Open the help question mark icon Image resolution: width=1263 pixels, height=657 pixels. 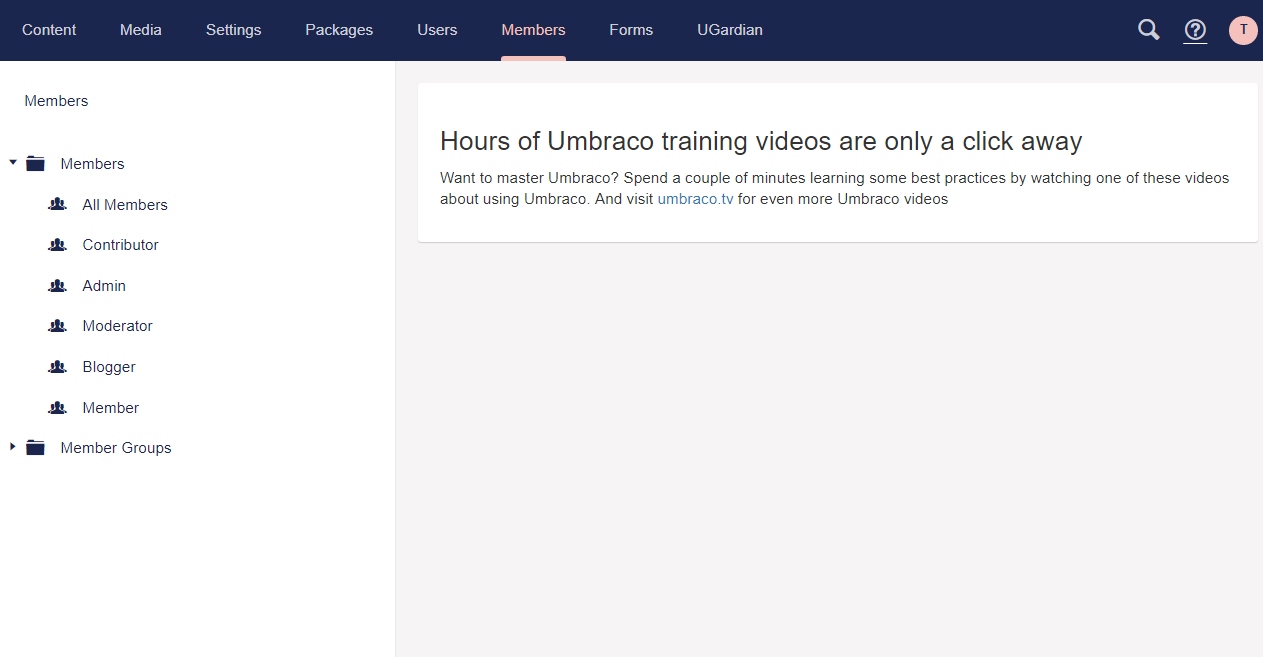pos(1195,30)
